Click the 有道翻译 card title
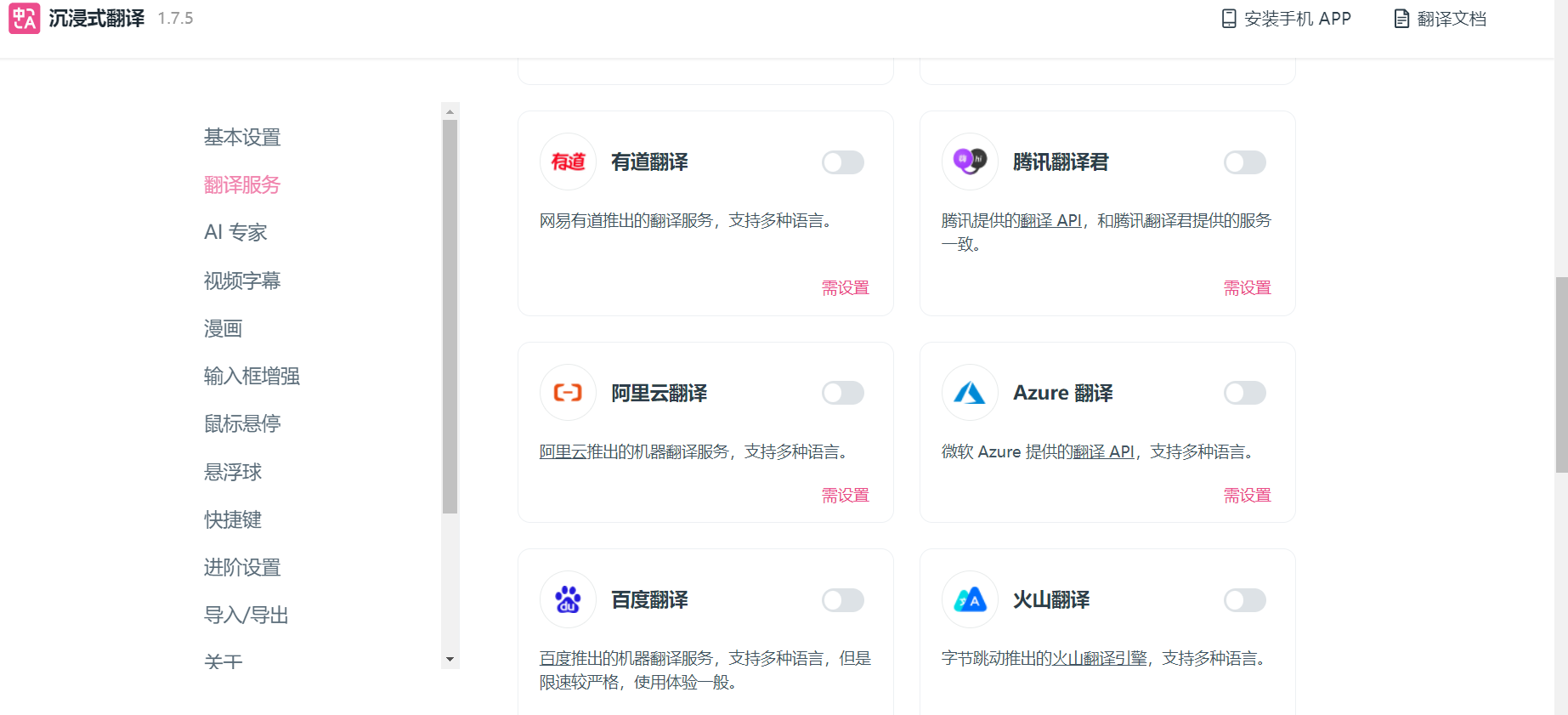Viewport: 1568px width, 715px height. (650, 162)
